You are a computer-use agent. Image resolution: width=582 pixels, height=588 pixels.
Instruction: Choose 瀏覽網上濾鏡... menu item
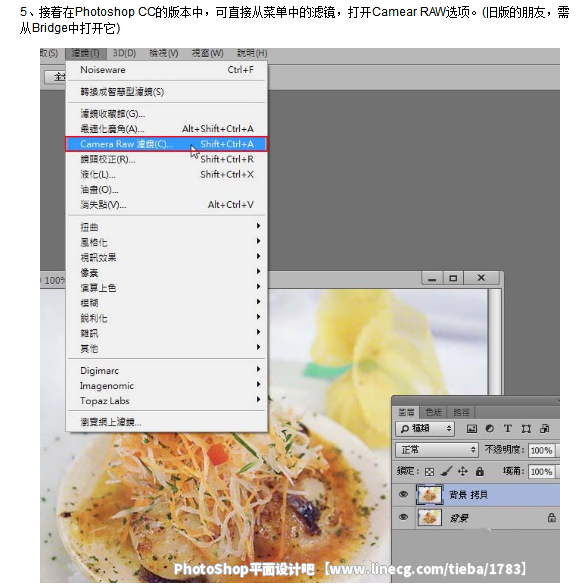[166, 422]
